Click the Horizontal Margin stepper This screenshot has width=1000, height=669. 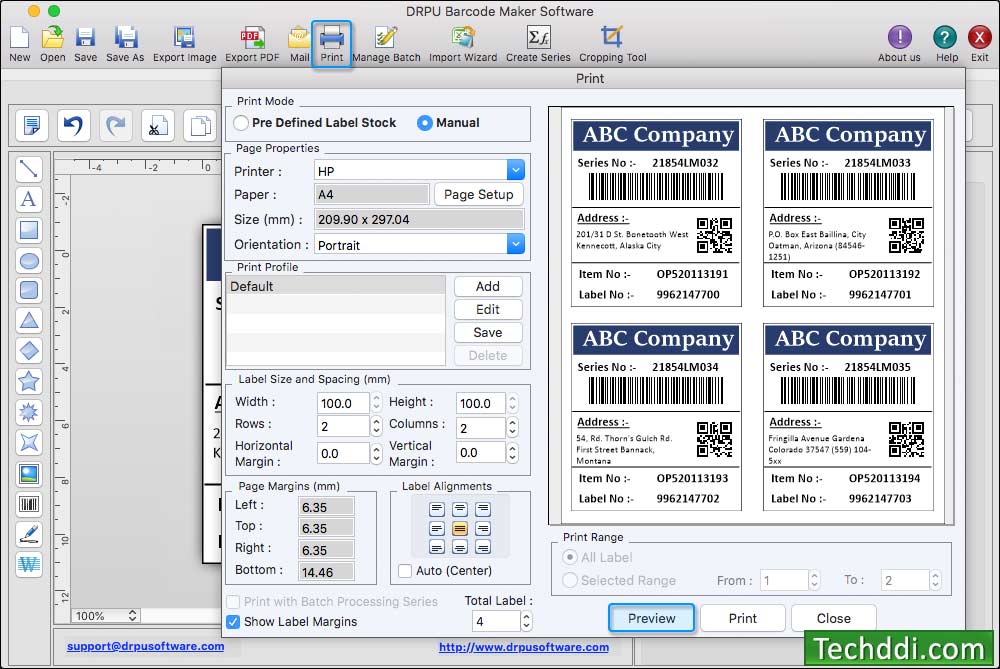coord(376,453)
